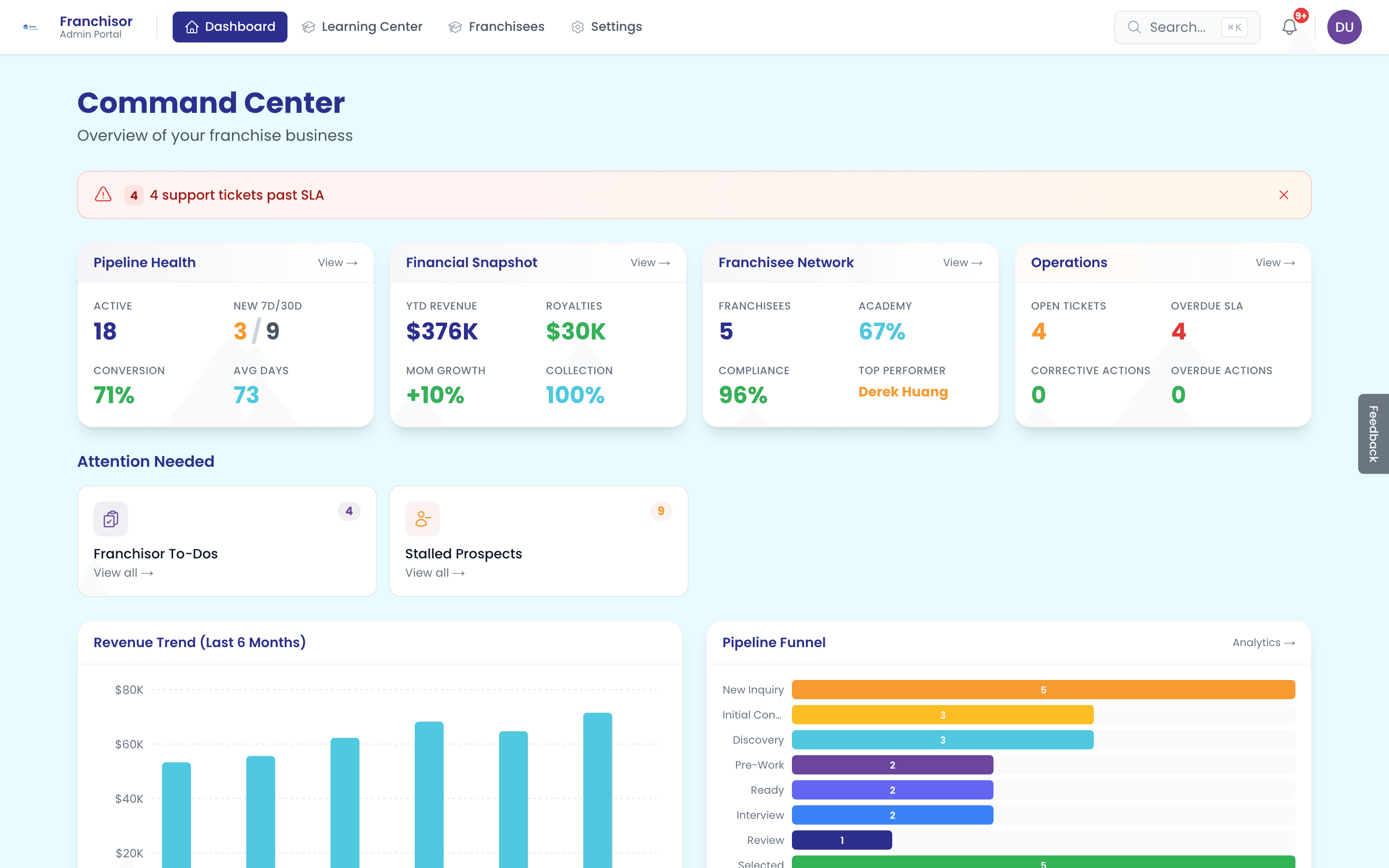Click top performer Derek Huang
This screenshot has width=1389, height=868.
(x=903, y=392)
